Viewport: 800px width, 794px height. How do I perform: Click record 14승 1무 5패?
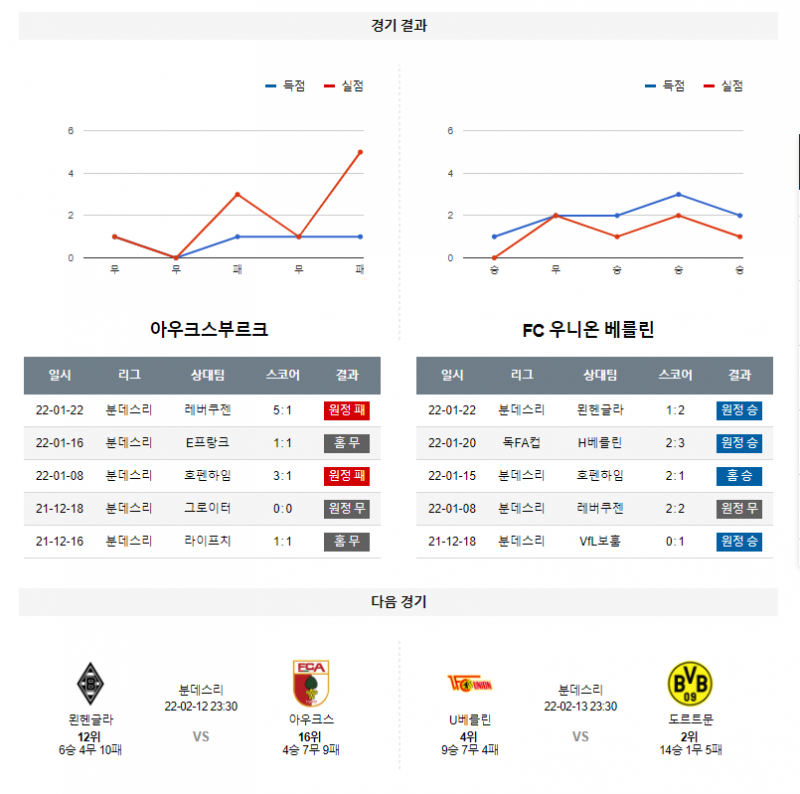click(691, 750)
